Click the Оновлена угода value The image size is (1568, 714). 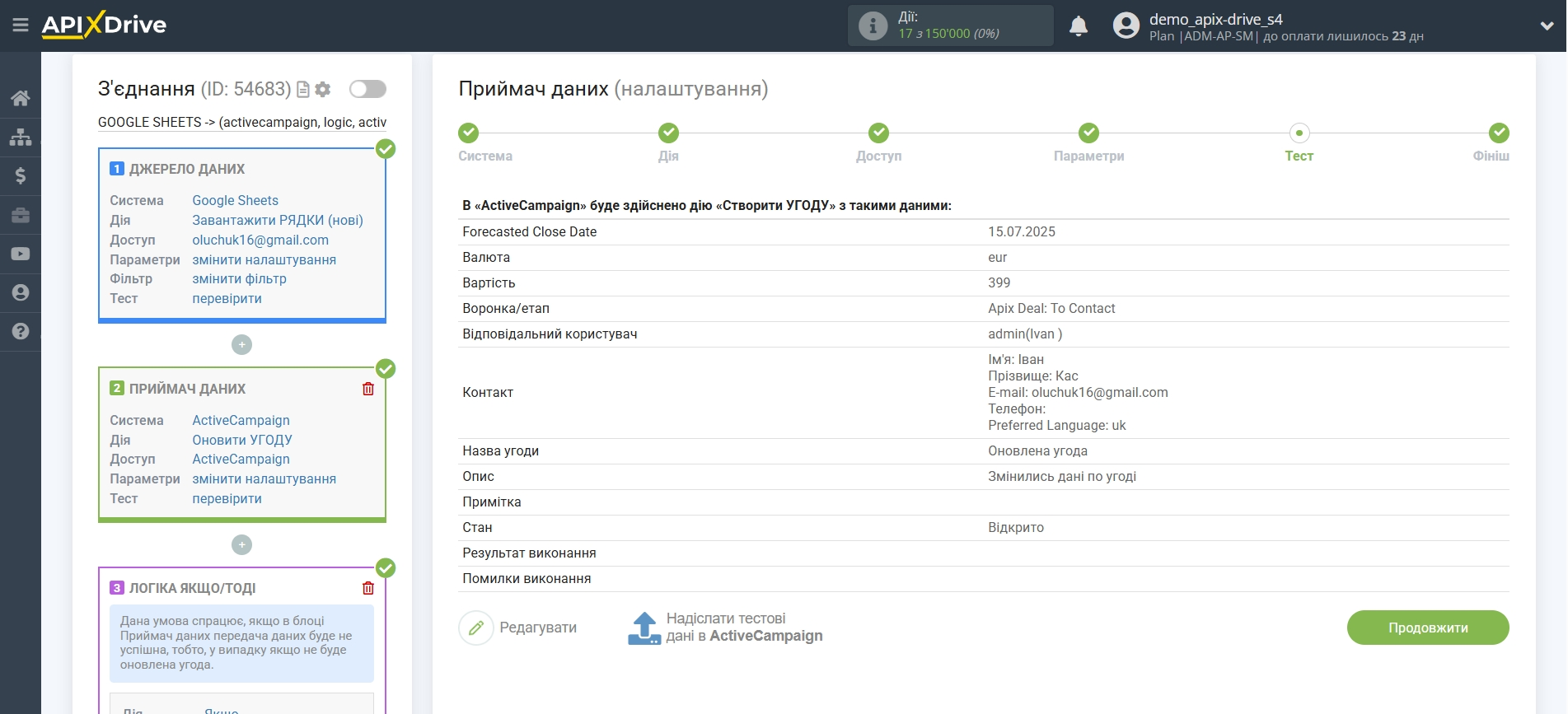[1037, 450]
